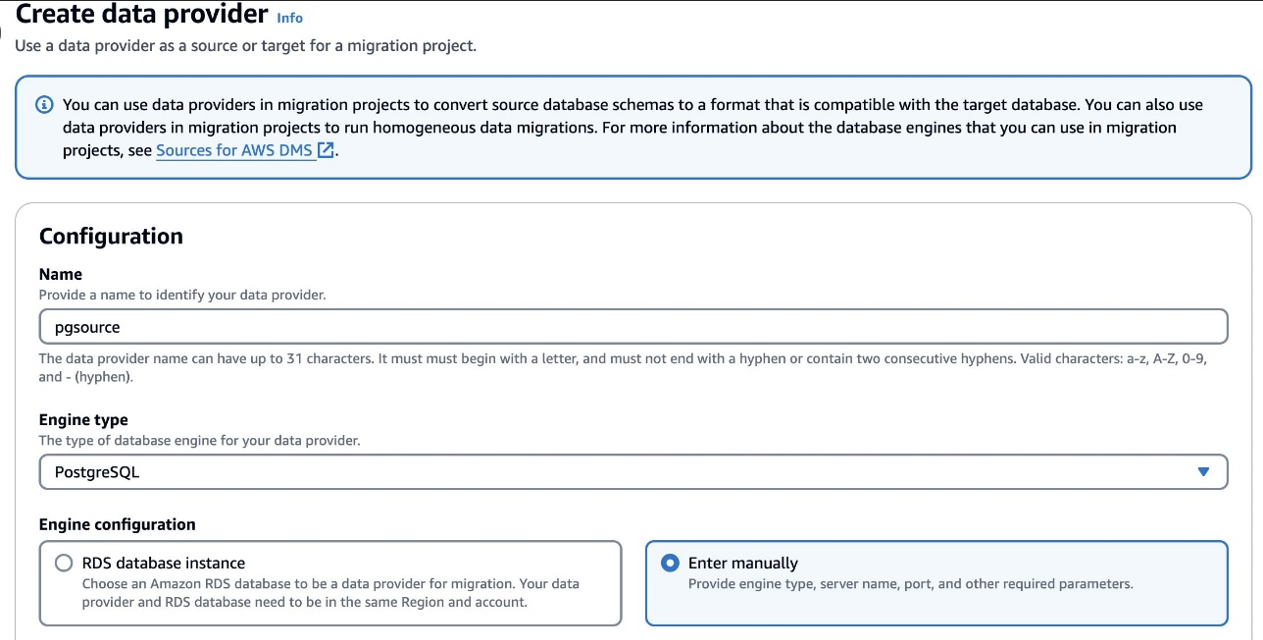Click the Configuration section heading
Viewport: 1263px width, 640px height.
(x=111, y=236)
